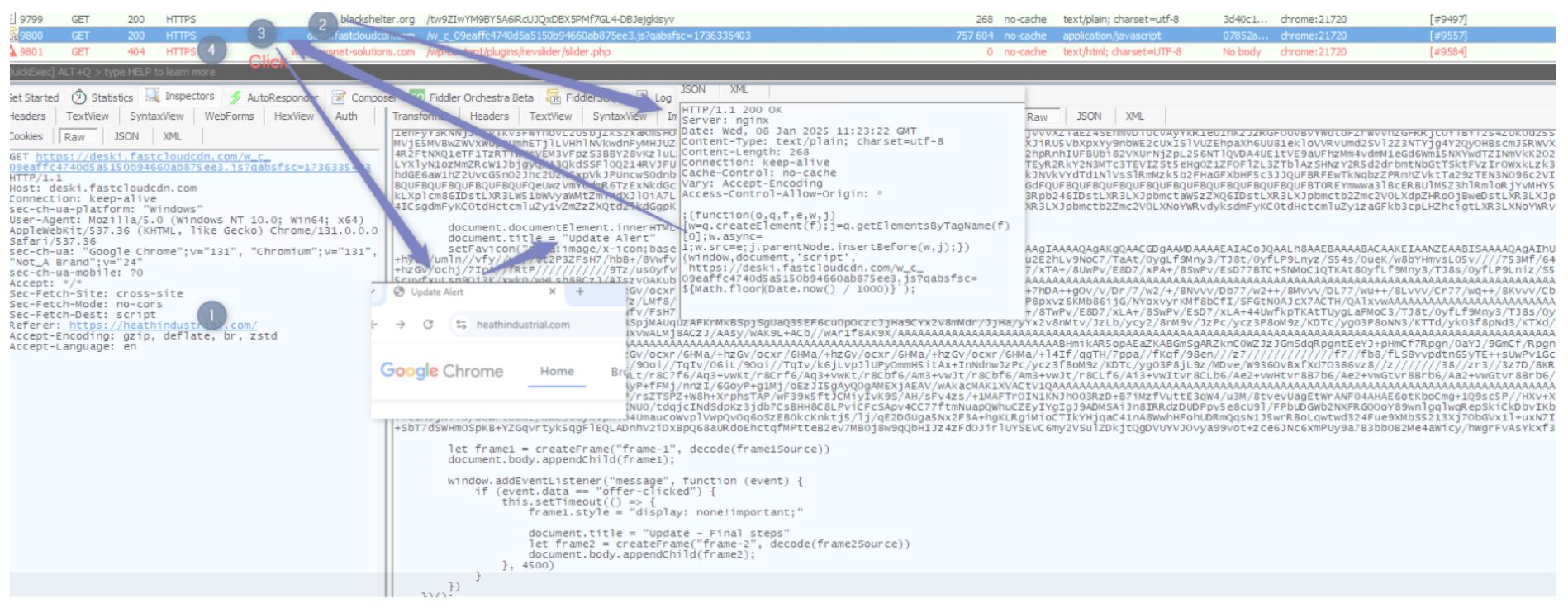Click the globe favicon on Update Alert tab
Screen dimensions: 1568x608
[x=399, y=292]
